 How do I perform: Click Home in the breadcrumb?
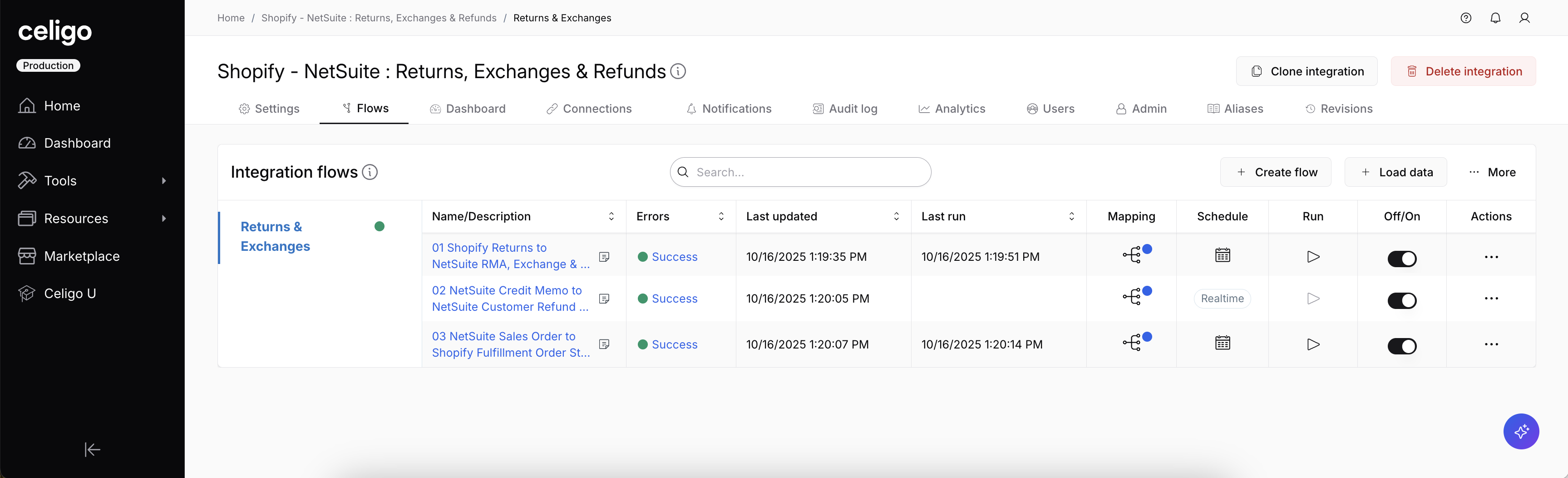(231, 18)
